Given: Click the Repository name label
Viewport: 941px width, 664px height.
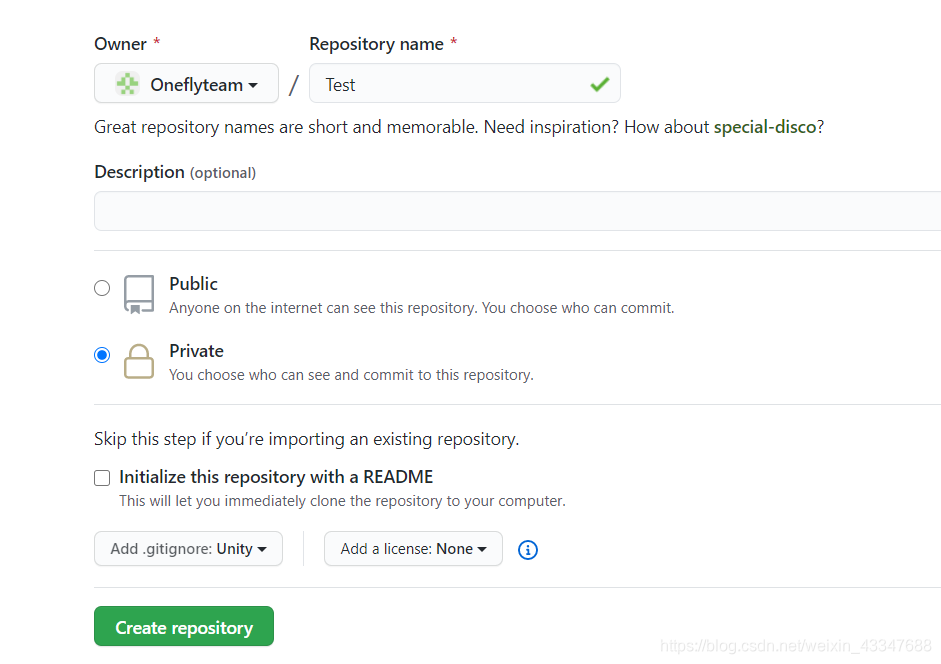Looking at the screenshot, I should pos(376,44).
